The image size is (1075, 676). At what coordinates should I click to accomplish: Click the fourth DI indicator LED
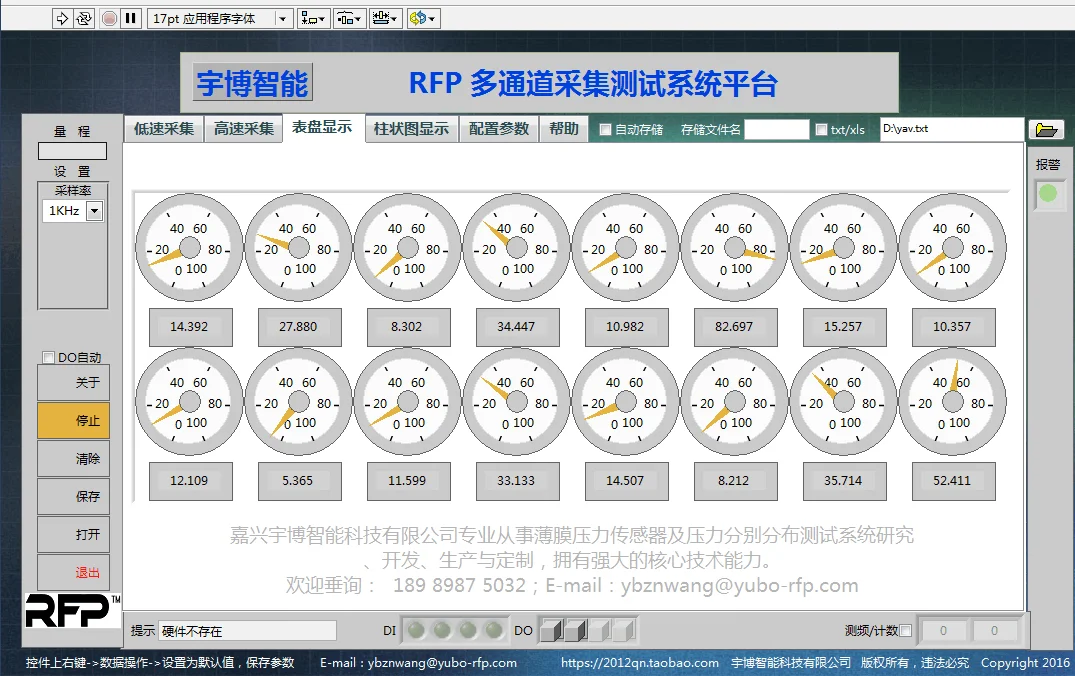[494, 630]
